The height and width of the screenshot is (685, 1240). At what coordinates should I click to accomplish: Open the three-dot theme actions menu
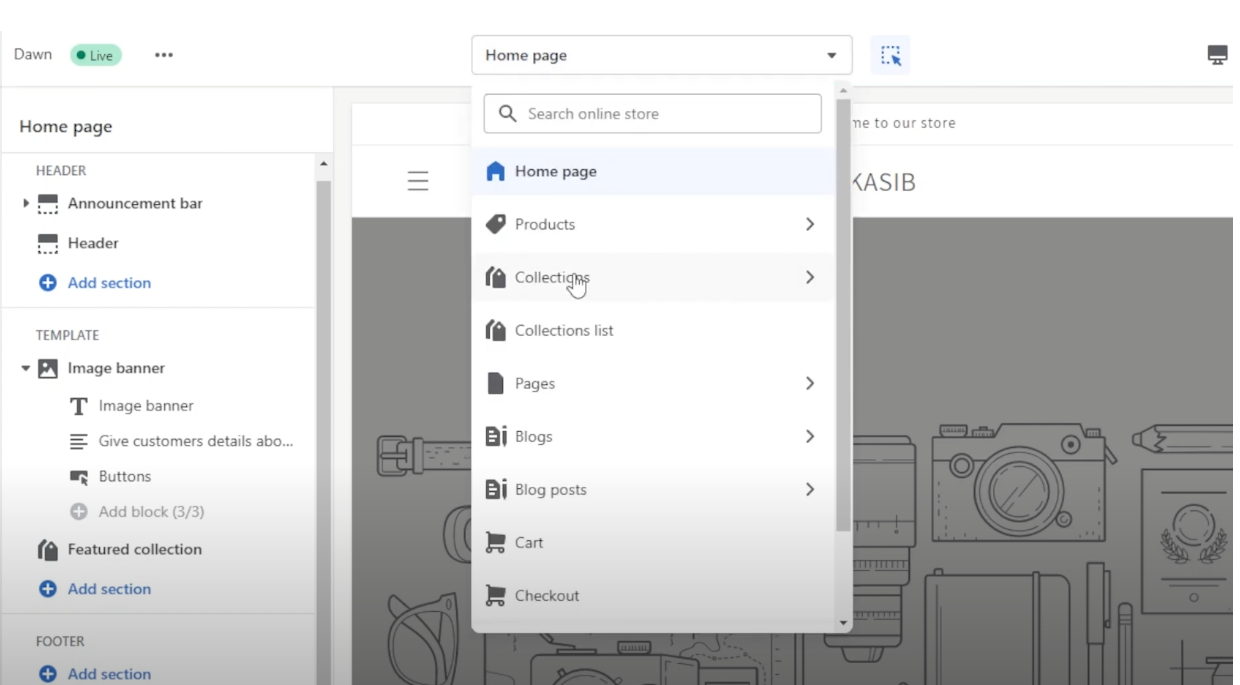point(164,55)
